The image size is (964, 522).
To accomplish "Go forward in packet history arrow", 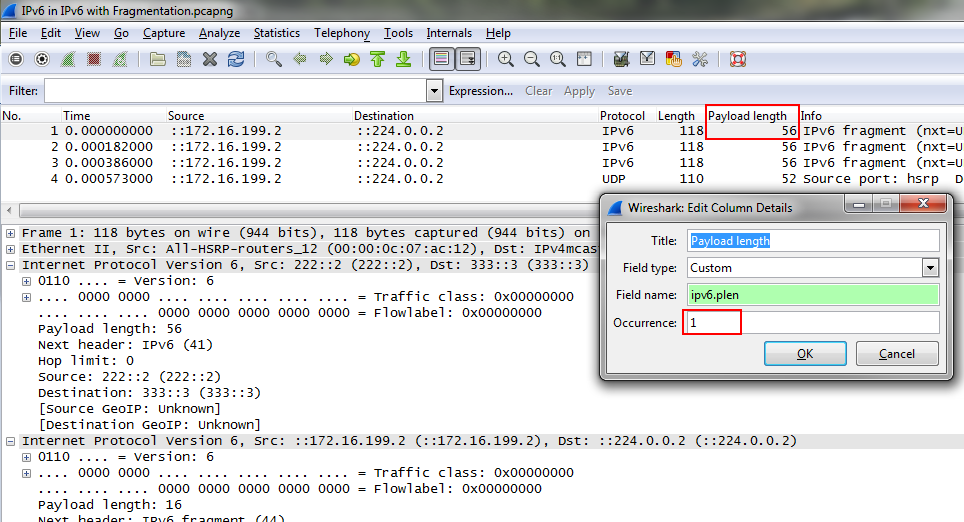I will click(x=326, y=59).
